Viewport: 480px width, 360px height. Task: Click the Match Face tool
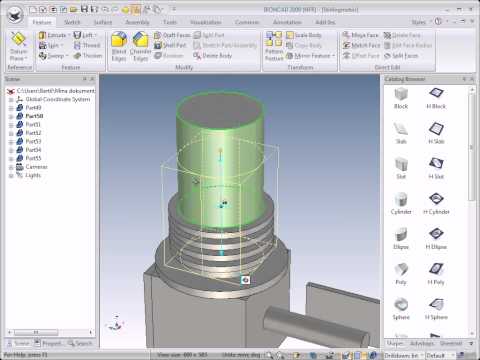(x=361, y=45)
